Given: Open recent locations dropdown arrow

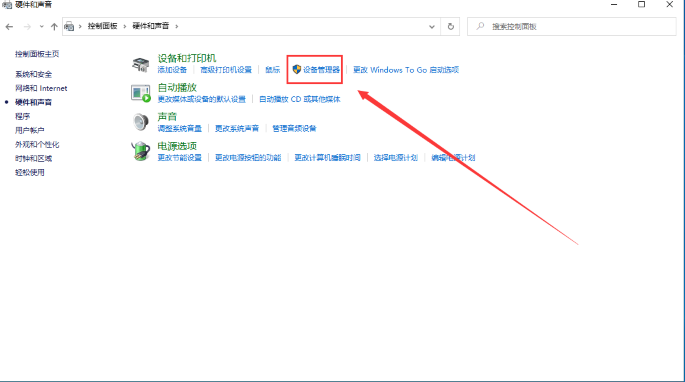Looking at the screenshot, I should pos(42,27).
